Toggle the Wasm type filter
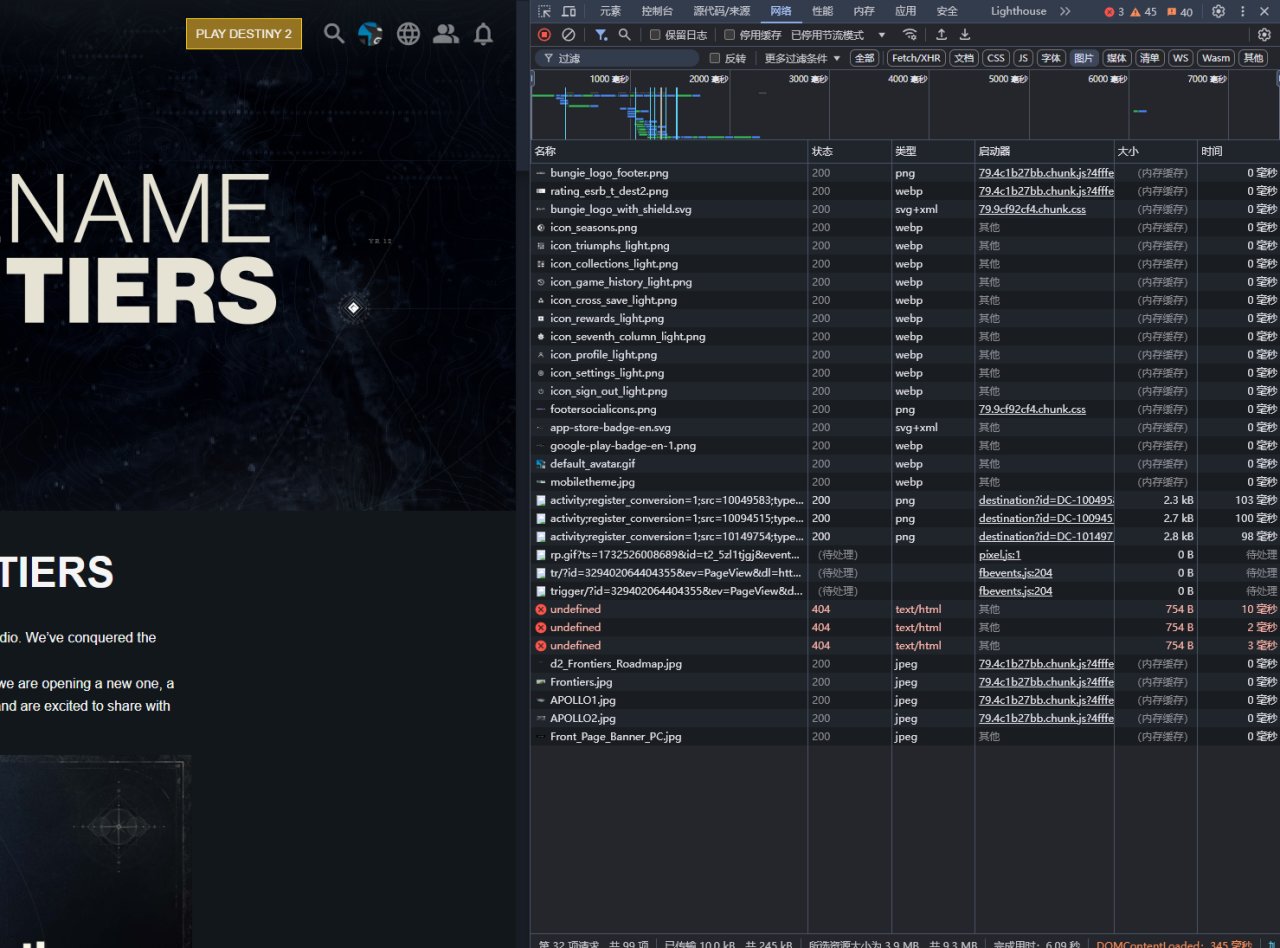Image resolution: width=1280 pixels, height=948 pixels. pyautogui.click(x=1216, y=58)
